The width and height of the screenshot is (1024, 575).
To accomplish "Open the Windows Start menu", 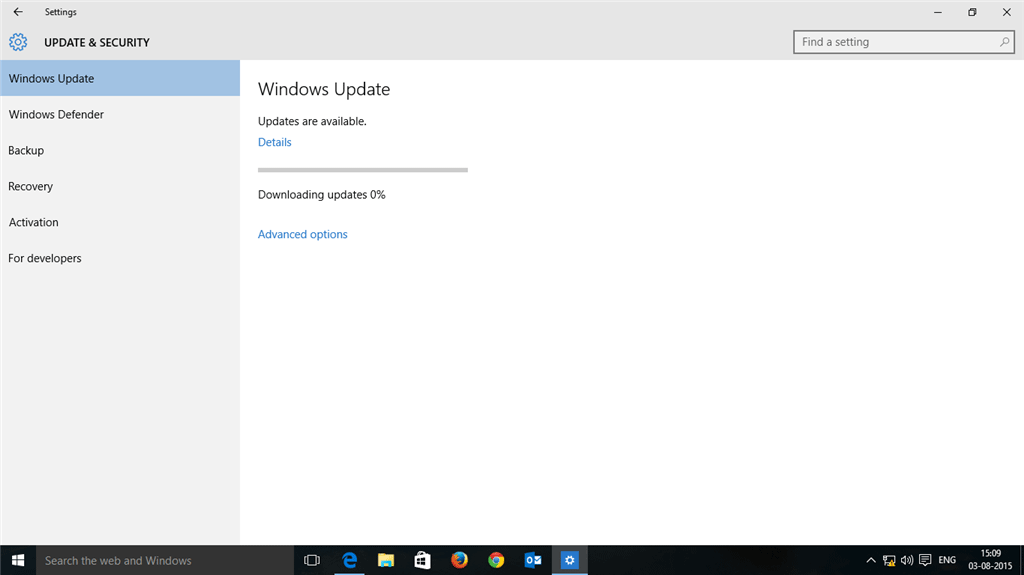I will (x=18, y=561).
